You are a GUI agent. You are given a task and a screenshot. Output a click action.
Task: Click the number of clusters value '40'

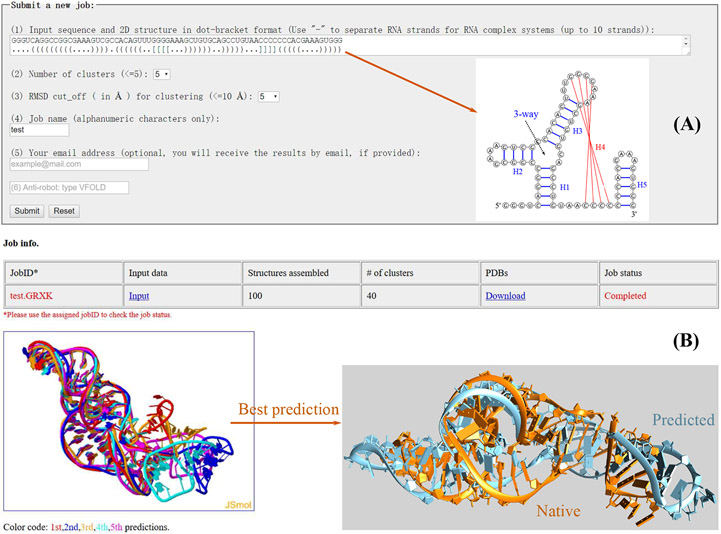372,296
